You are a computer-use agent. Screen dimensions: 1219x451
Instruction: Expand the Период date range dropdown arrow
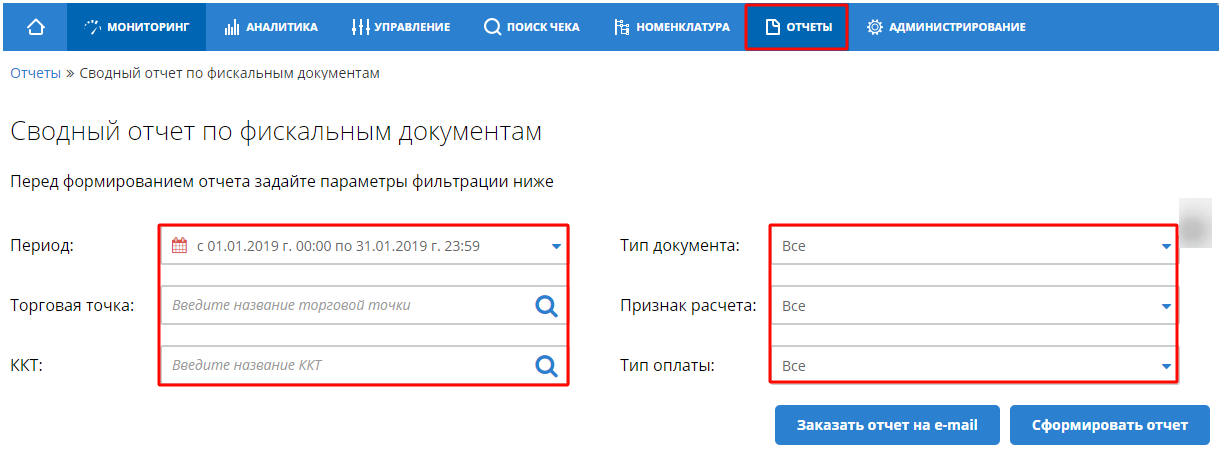tap(557, 246)
